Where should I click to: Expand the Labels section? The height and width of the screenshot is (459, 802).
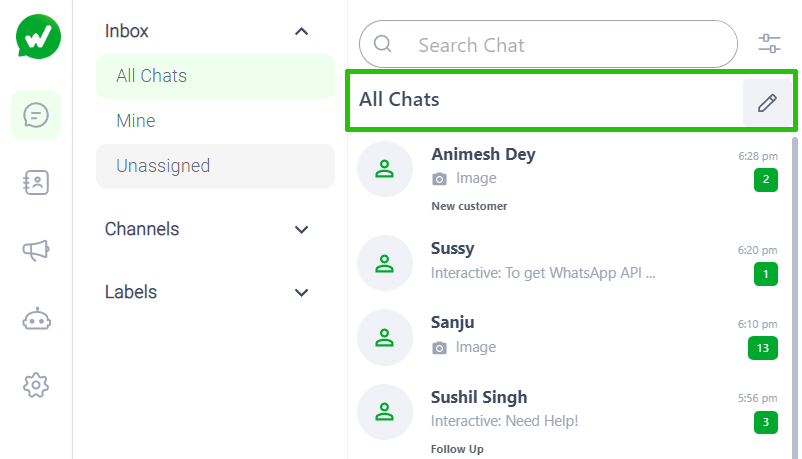(302, 293)
